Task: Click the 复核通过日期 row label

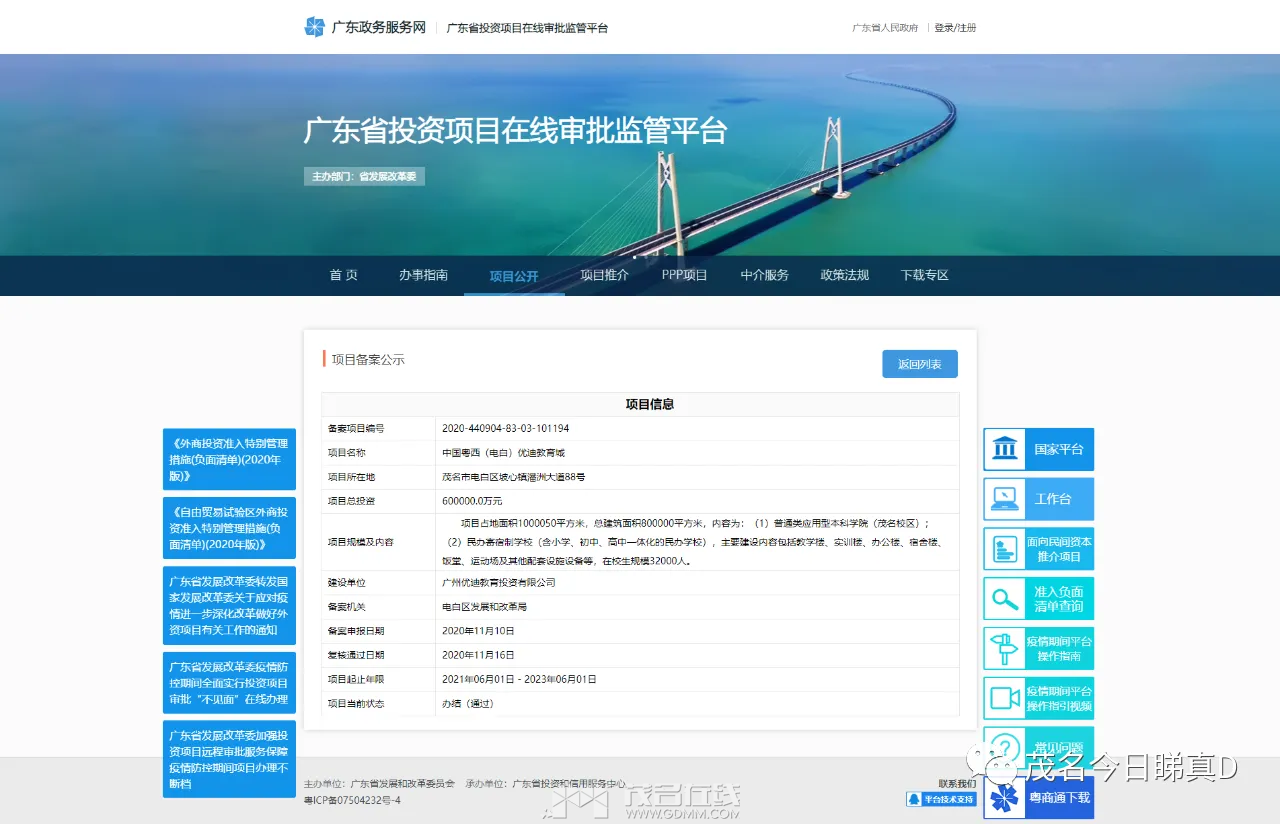Action: 356,656
